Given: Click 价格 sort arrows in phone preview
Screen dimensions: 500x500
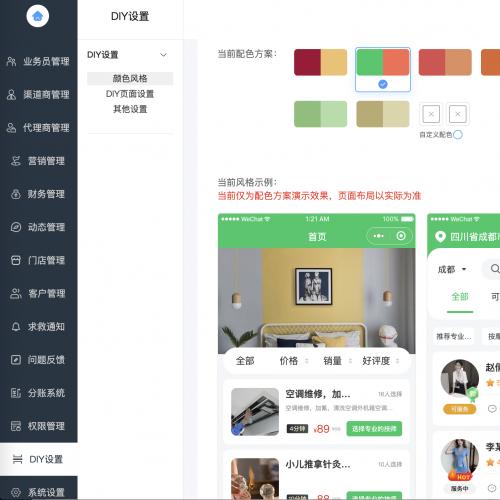Looking at the screenshot, I should pyautogui.click(x=306, y=361).
